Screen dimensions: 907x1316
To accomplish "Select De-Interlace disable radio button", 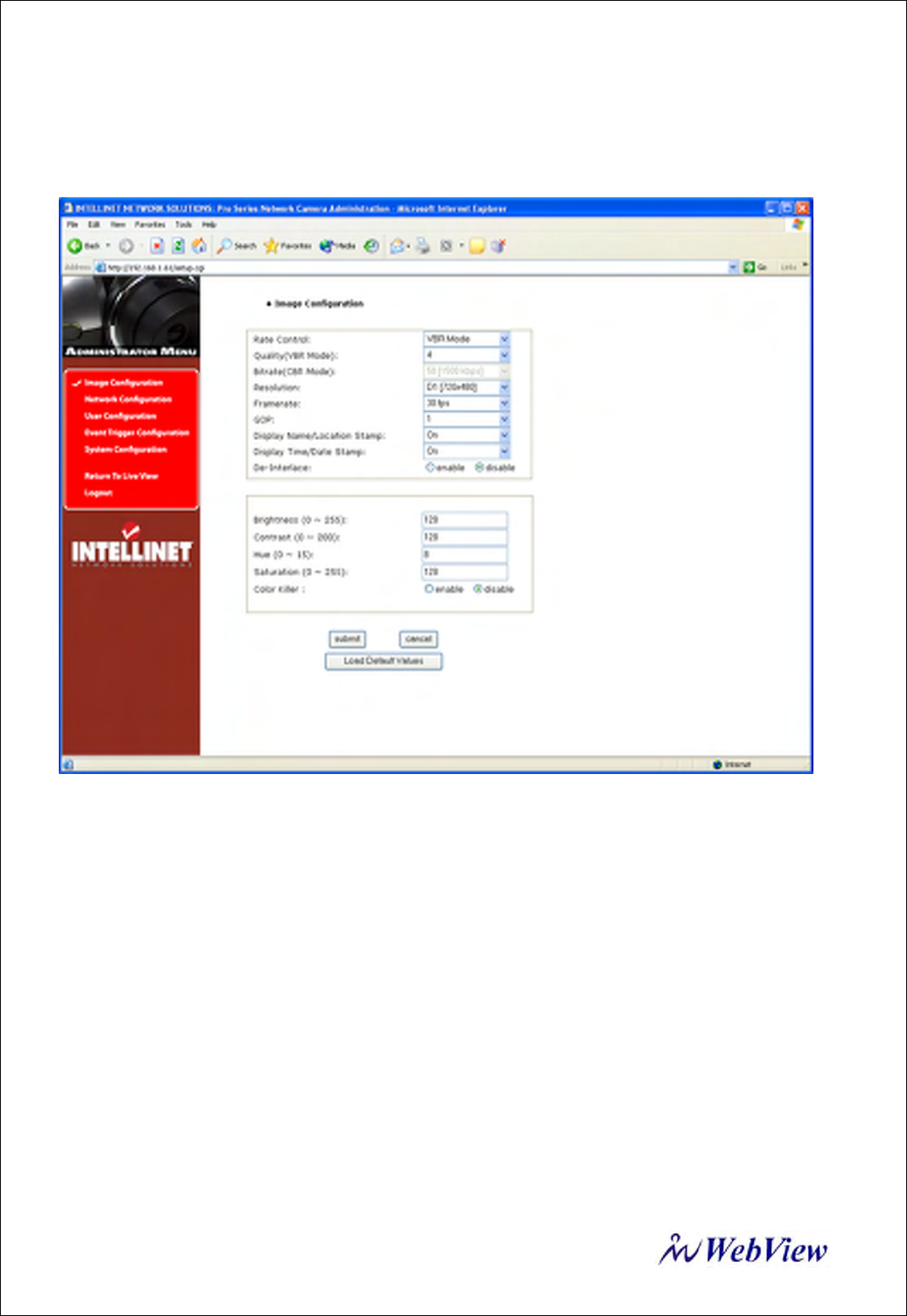I will coord(479,467).
